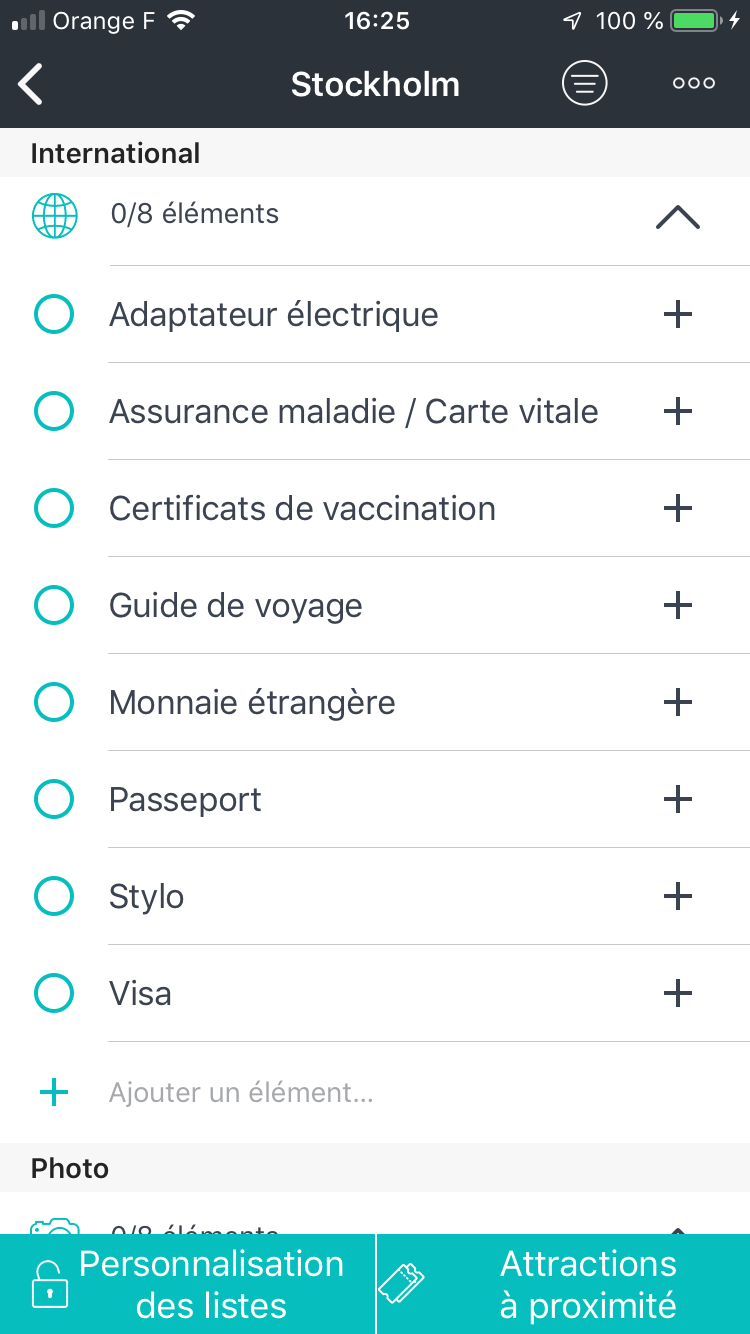Open Attractions à proximité
The image size is (750, 1334).
click(x=564, y=1284)
